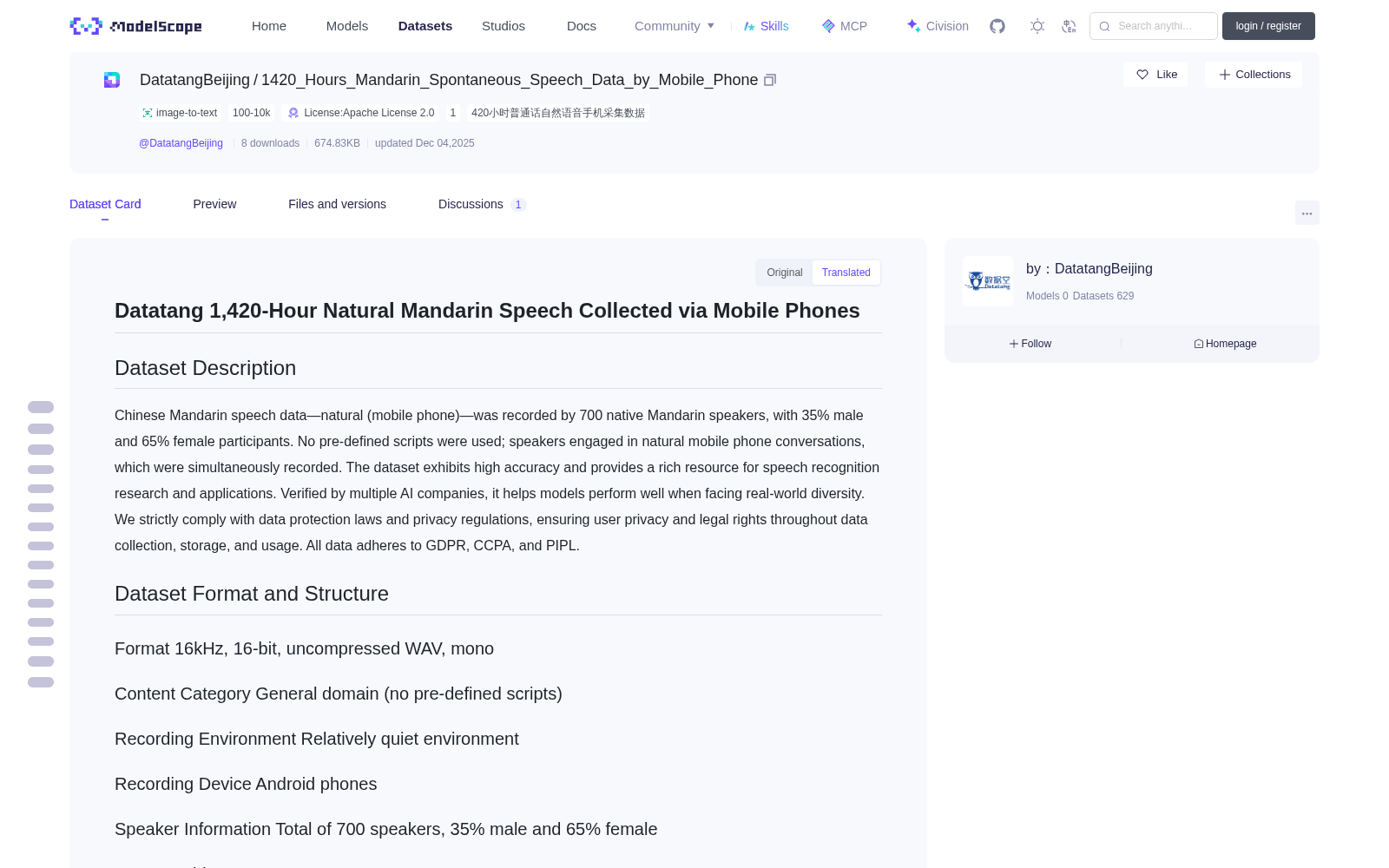Open Skills from the top navigation
The image size is (1389, 868).
[766, 26]
